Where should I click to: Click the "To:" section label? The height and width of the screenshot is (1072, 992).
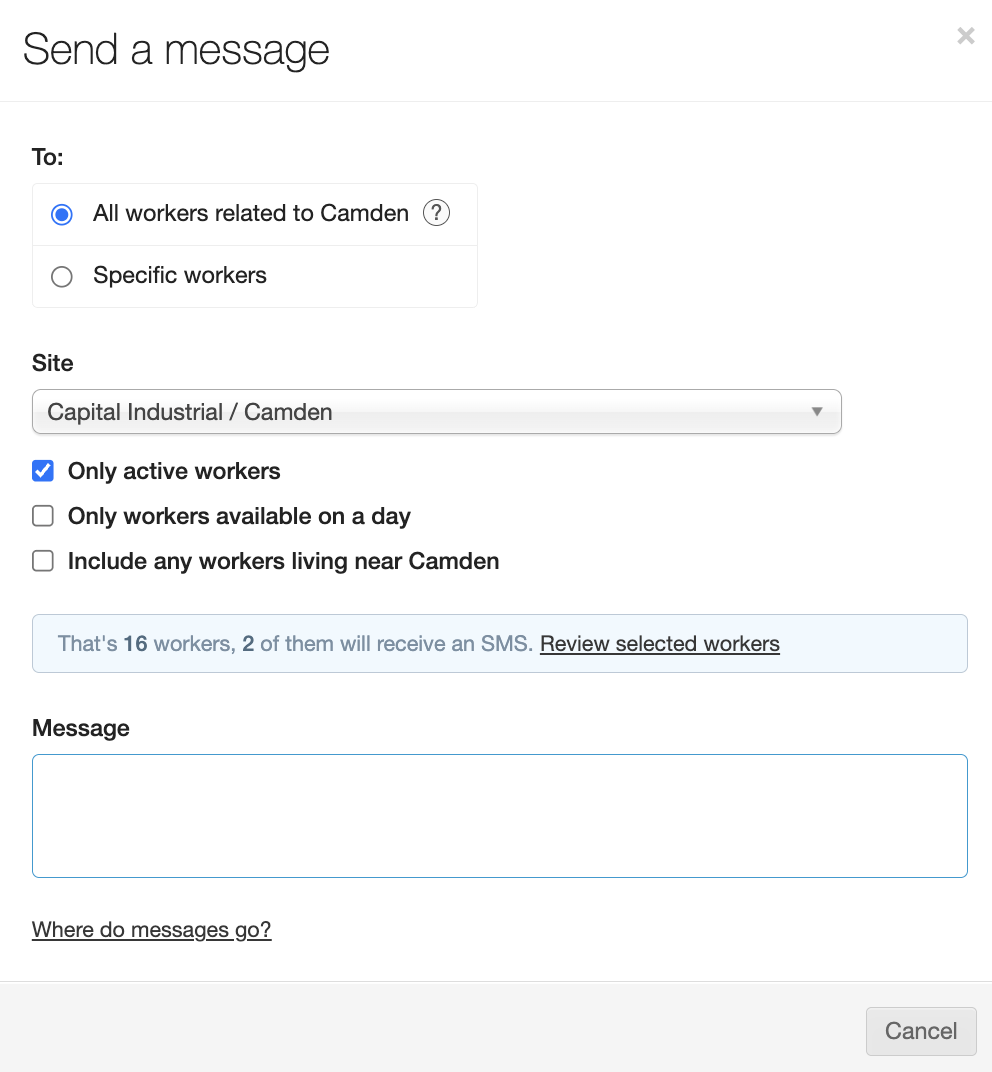[48, 157]
